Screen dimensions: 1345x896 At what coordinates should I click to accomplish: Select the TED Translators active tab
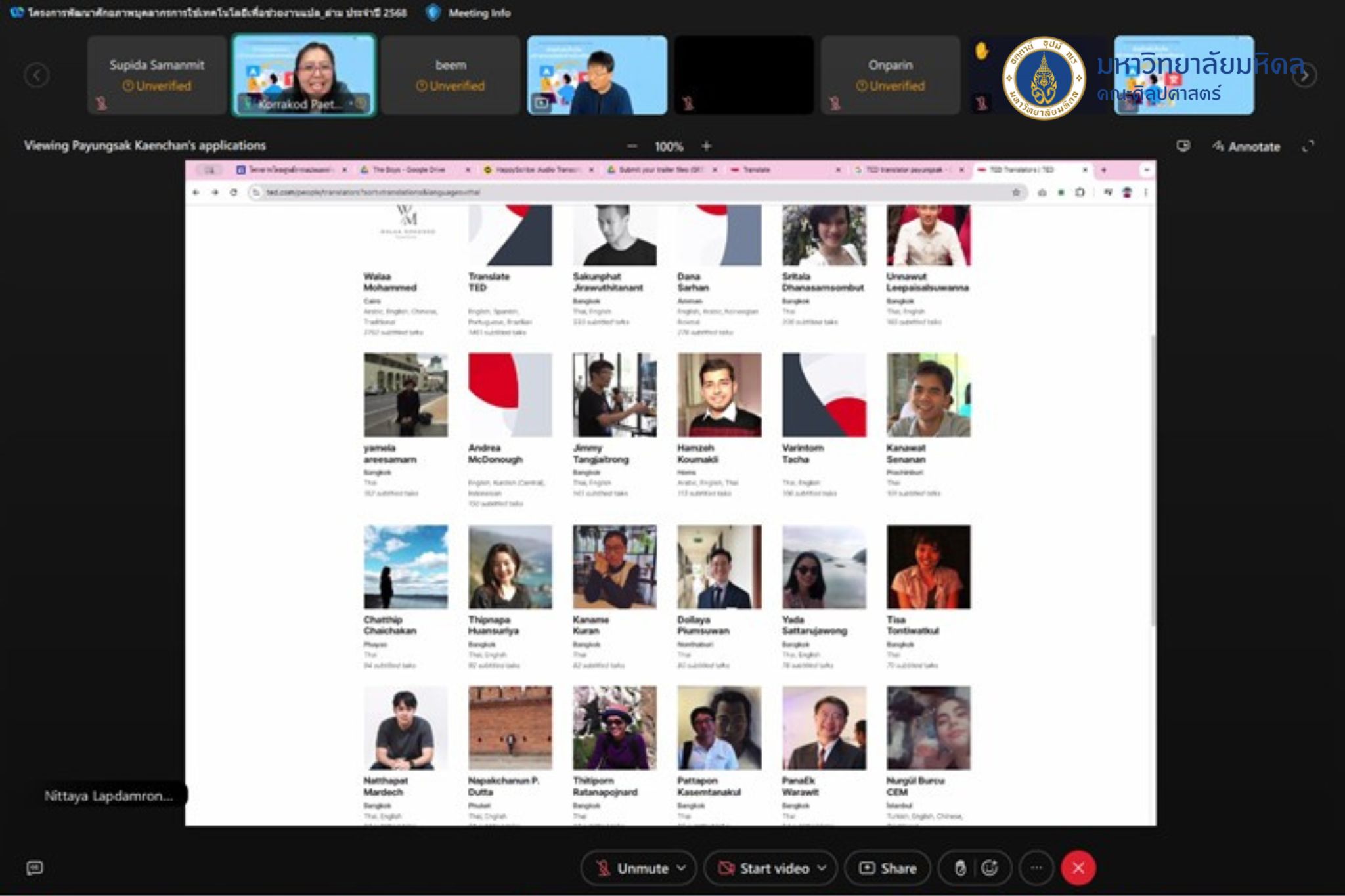1032,170
